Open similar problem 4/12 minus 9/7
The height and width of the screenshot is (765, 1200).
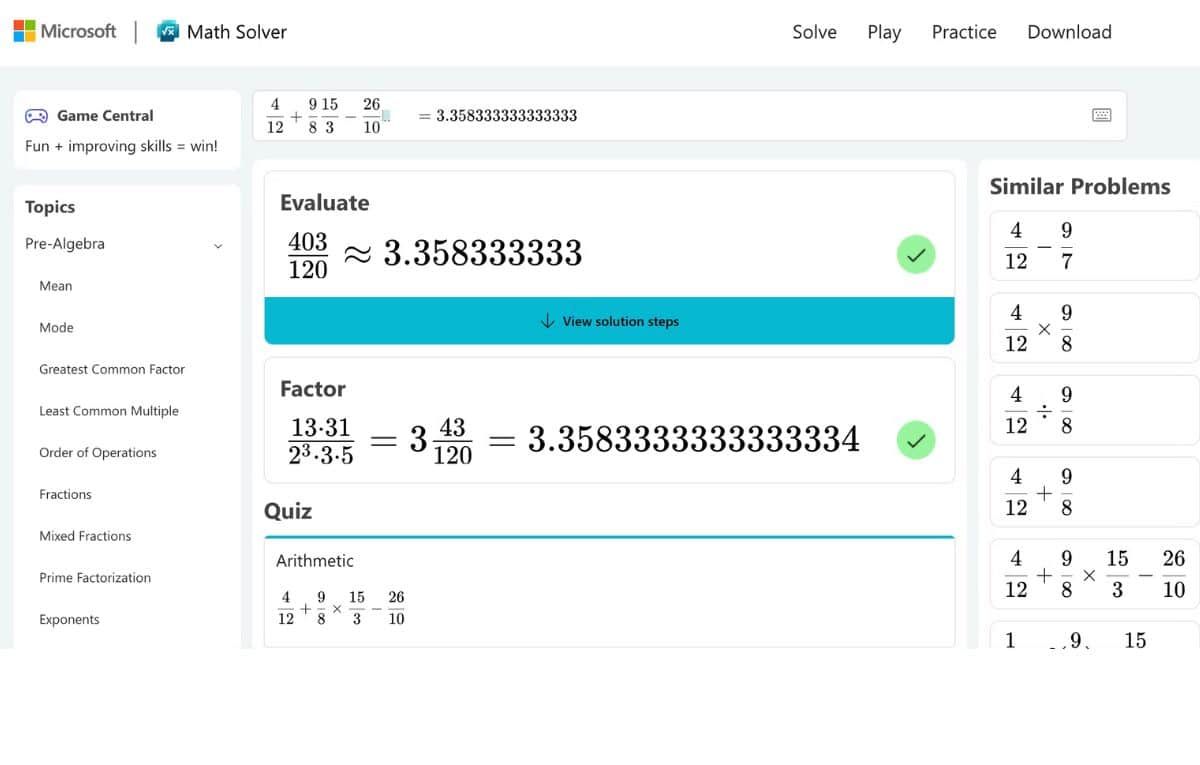tap(1094, 245)
